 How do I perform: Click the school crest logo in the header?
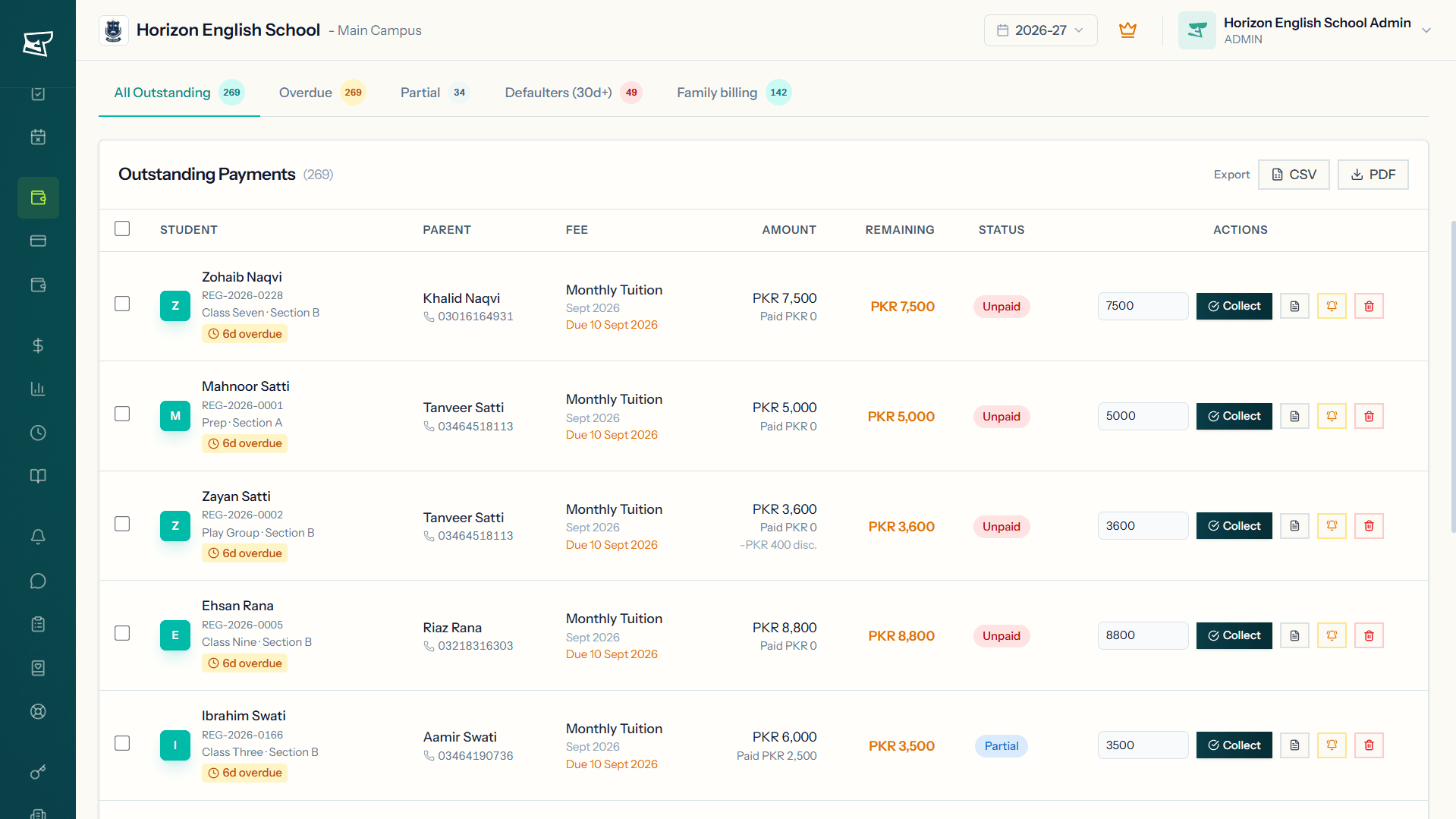[114, 30]
